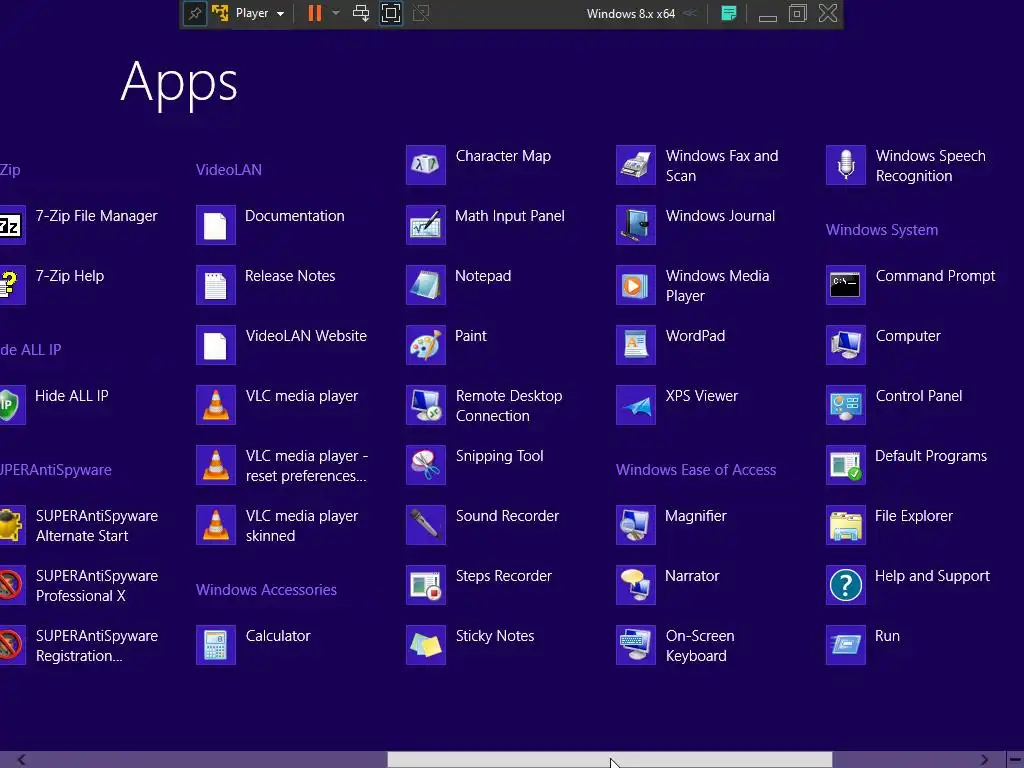1024x768 pixels.
Task: Open Windows Media Player icon
Action: [x=636, y=285]
